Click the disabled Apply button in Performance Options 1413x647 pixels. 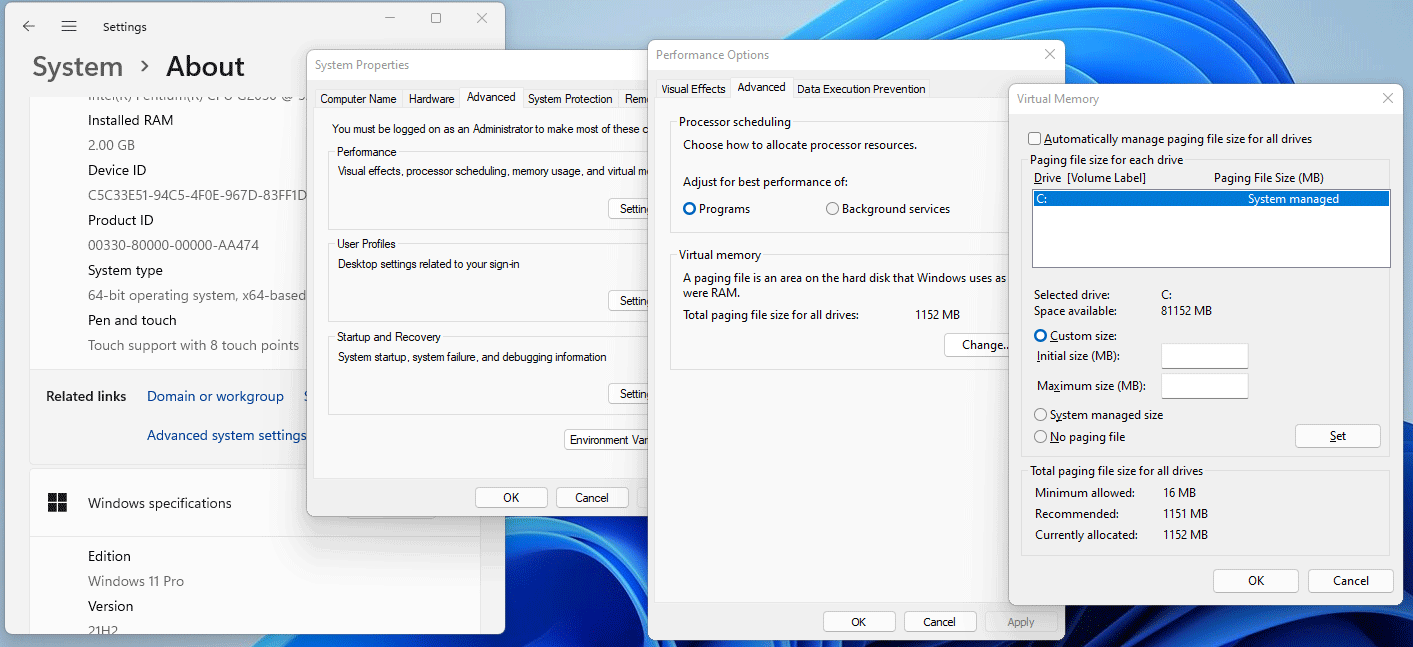[1020, 622]
